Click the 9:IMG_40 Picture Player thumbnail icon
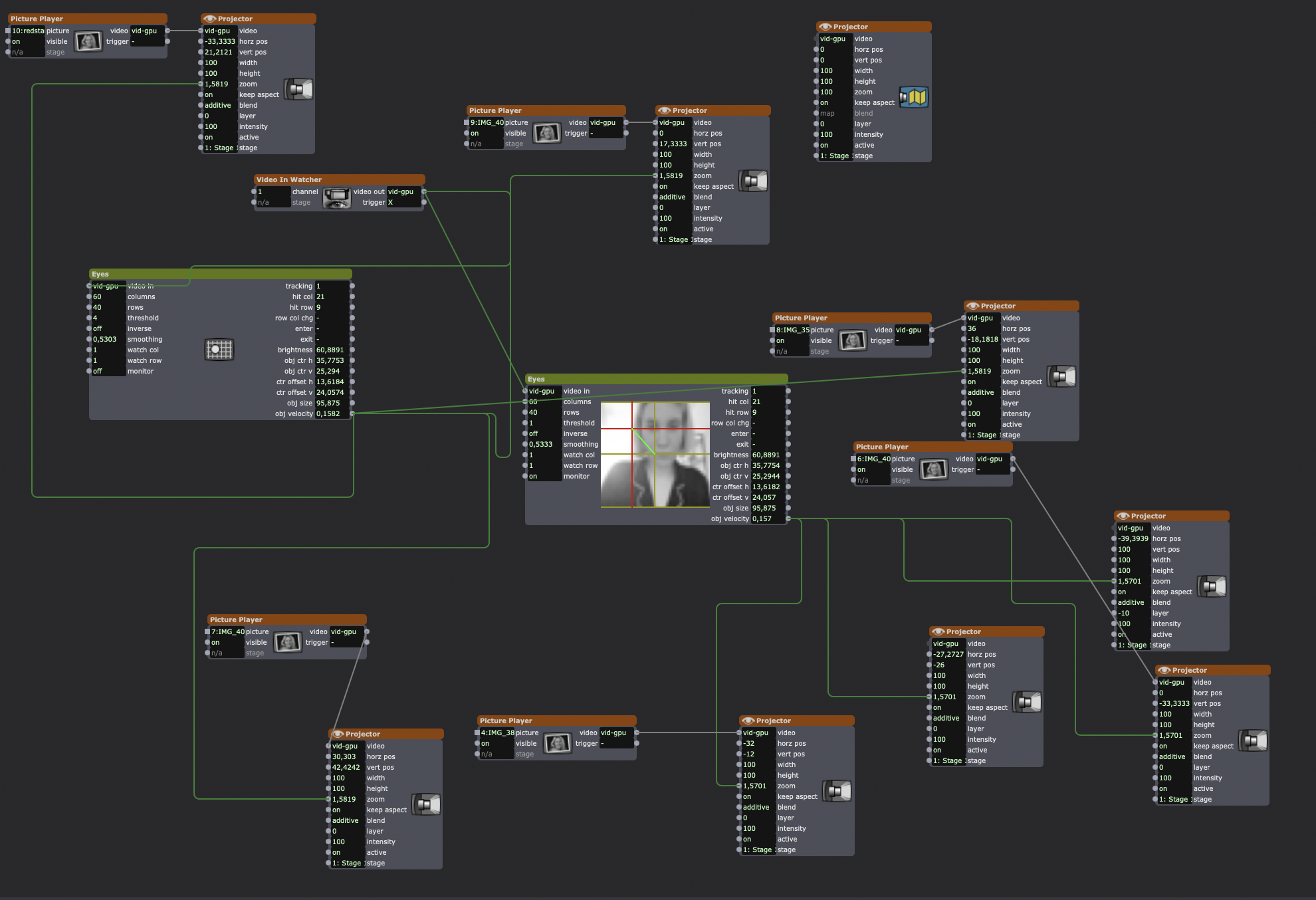This screenshot has height=900, width=1316. [x=547, y=133]
